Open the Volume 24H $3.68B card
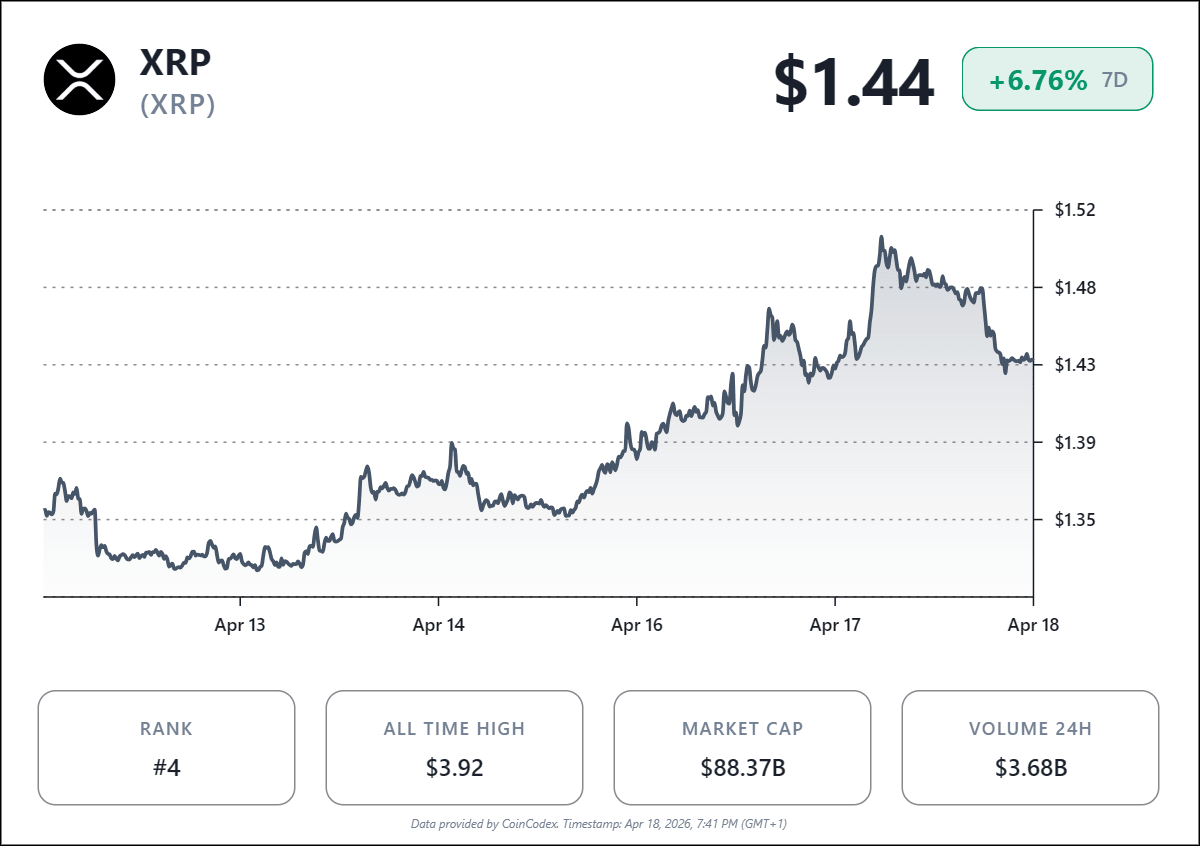 tap(1030, 748)
